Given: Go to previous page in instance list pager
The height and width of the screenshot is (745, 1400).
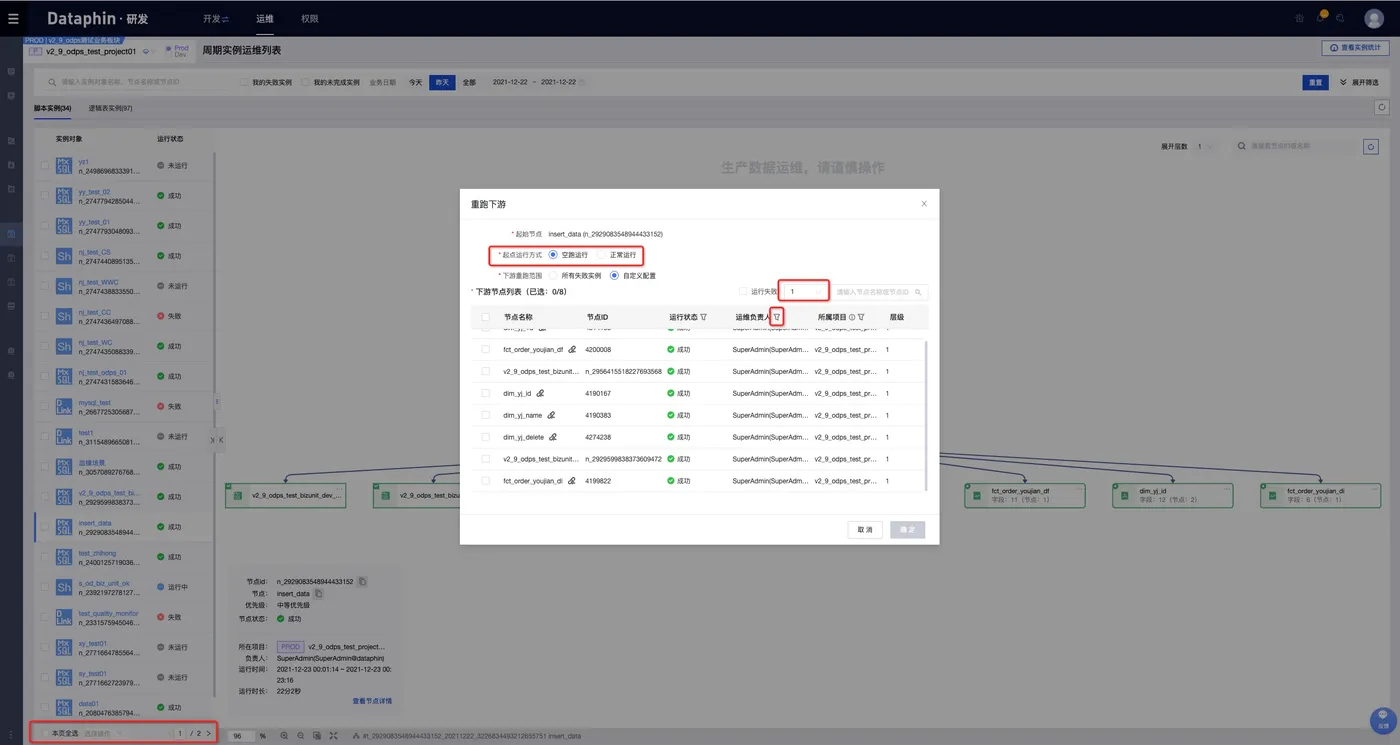Looking at the screenshot, I should pos(170,734).
